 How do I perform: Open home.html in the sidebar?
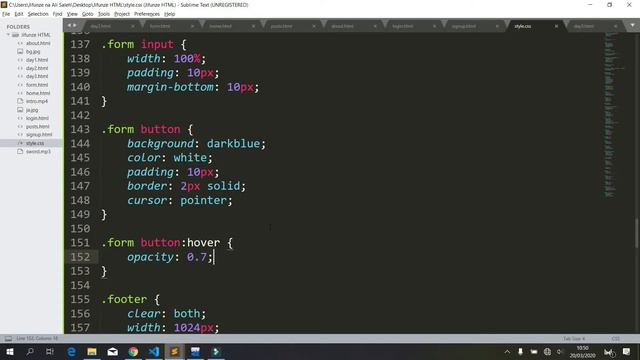(38, 93)
